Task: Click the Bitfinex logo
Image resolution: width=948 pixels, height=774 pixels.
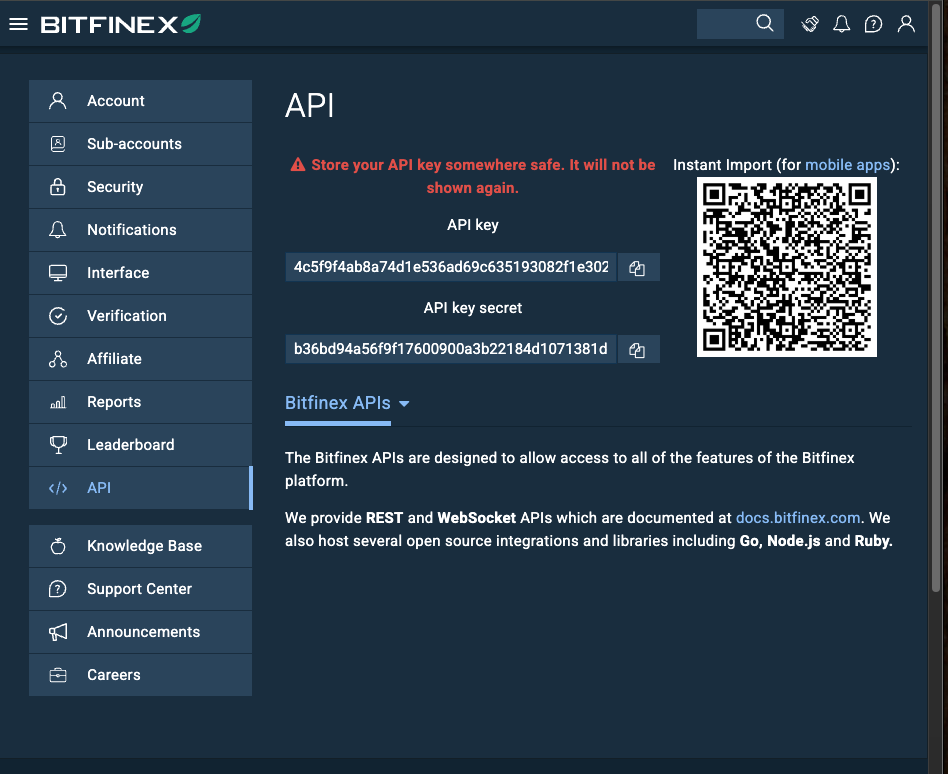Action: pyautogui.click(x=121, y=24)
